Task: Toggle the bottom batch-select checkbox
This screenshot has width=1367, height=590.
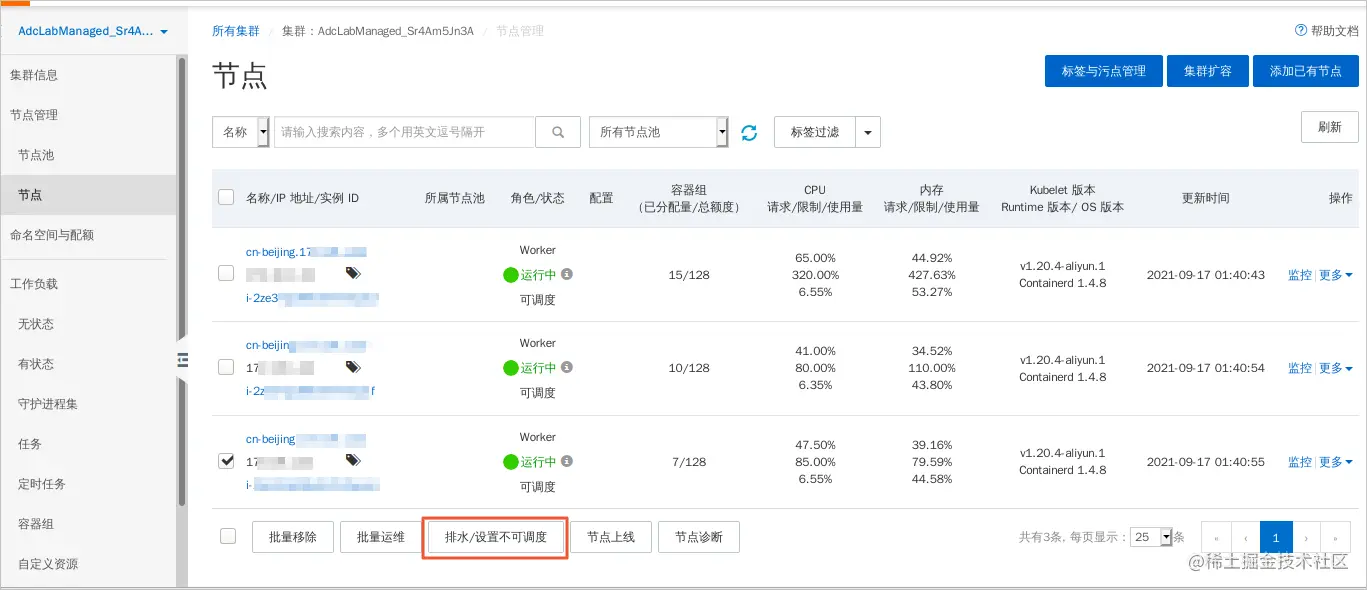Action: click(228, 536)
